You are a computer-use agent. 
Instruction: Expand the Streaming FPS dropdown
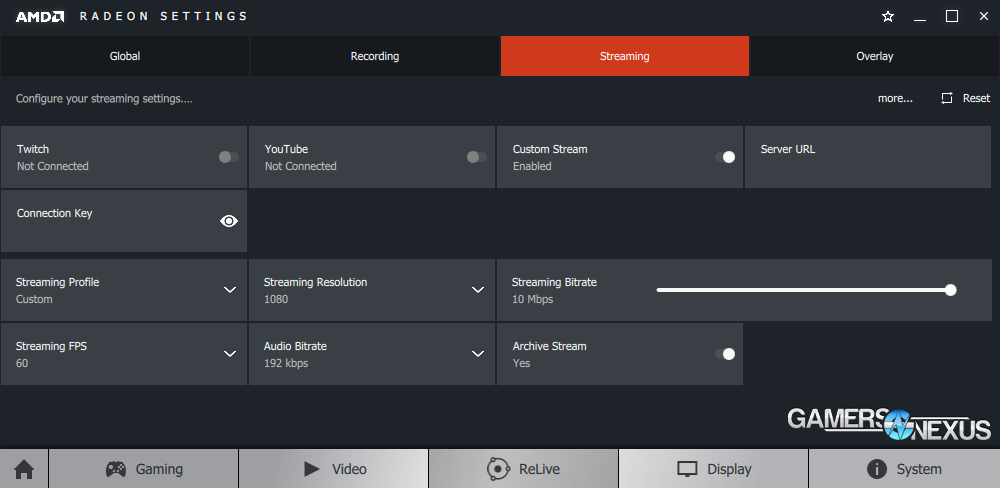tap(230, 353)
